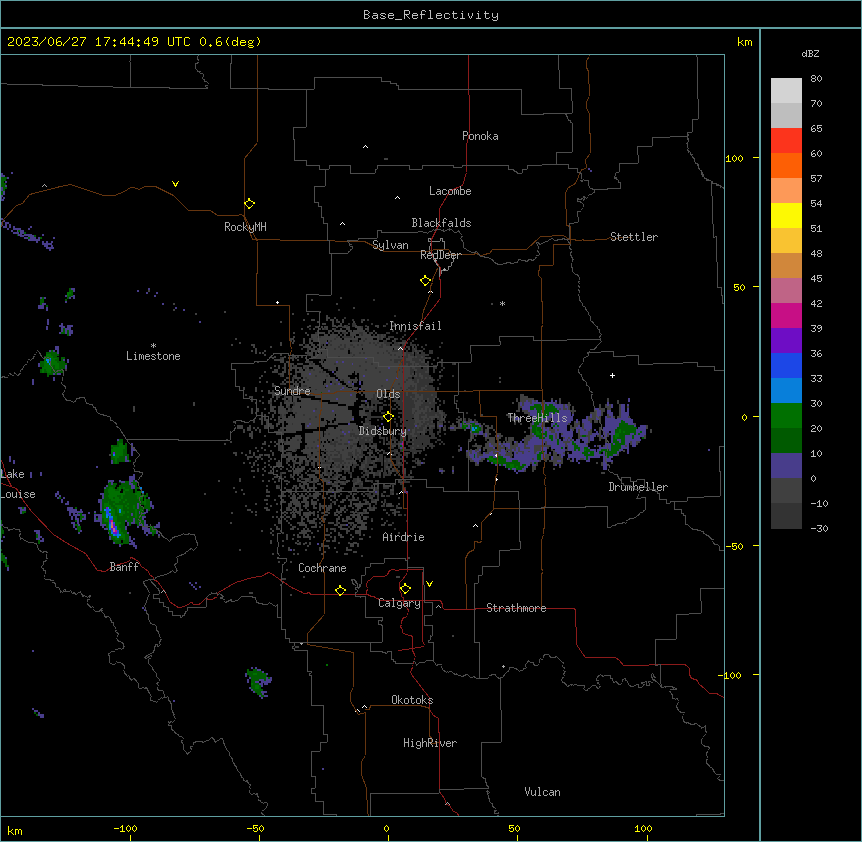Click the Lacombe town label

click(450, 191)
